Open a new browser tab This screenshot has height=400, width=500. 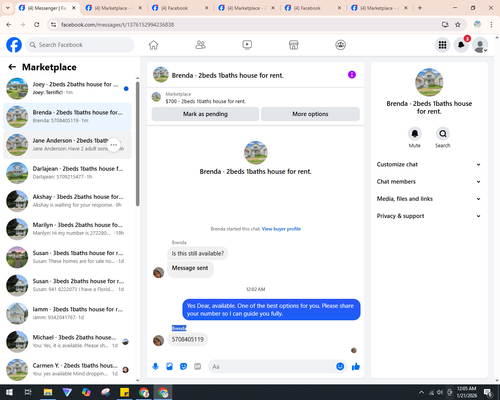point(420,8)
